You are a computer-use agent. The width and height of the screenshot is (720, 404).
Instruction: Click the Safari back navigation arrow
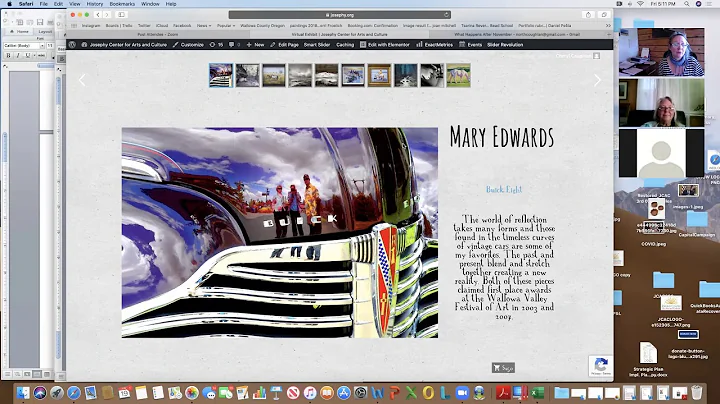98,15
